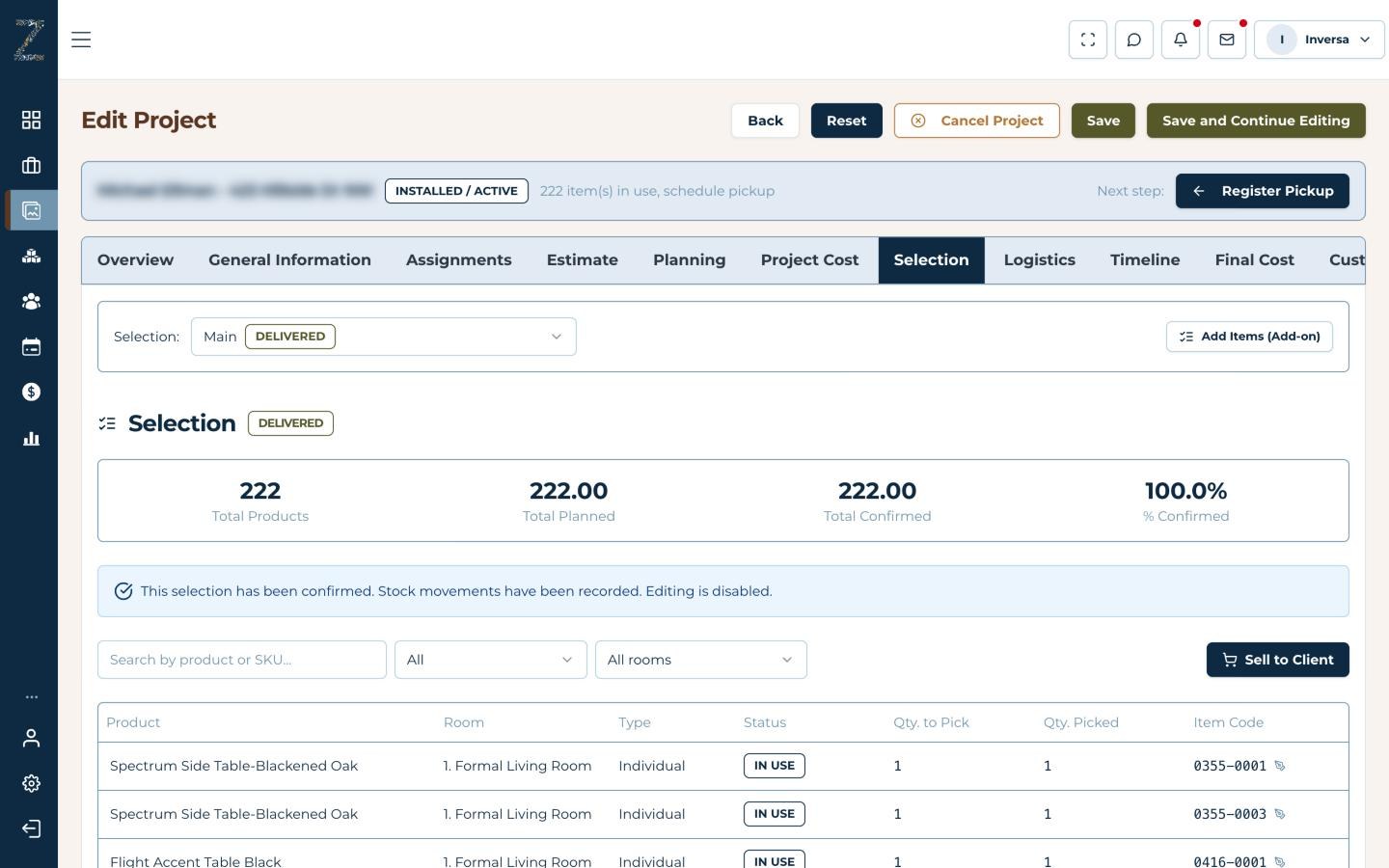Open the bar chart reports icon

(31, 438)
